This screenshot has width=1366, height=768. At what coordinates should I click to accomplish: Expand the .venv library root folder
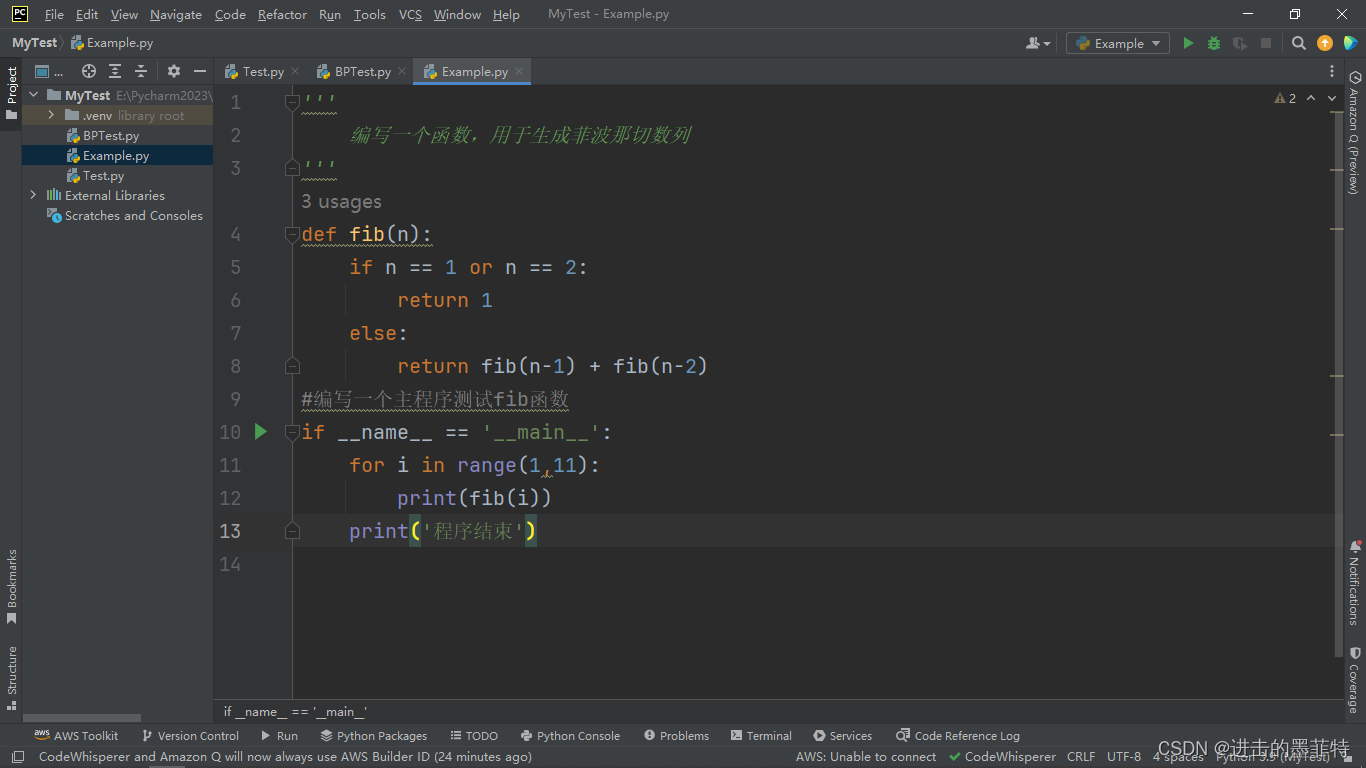[x=52, y=115]
